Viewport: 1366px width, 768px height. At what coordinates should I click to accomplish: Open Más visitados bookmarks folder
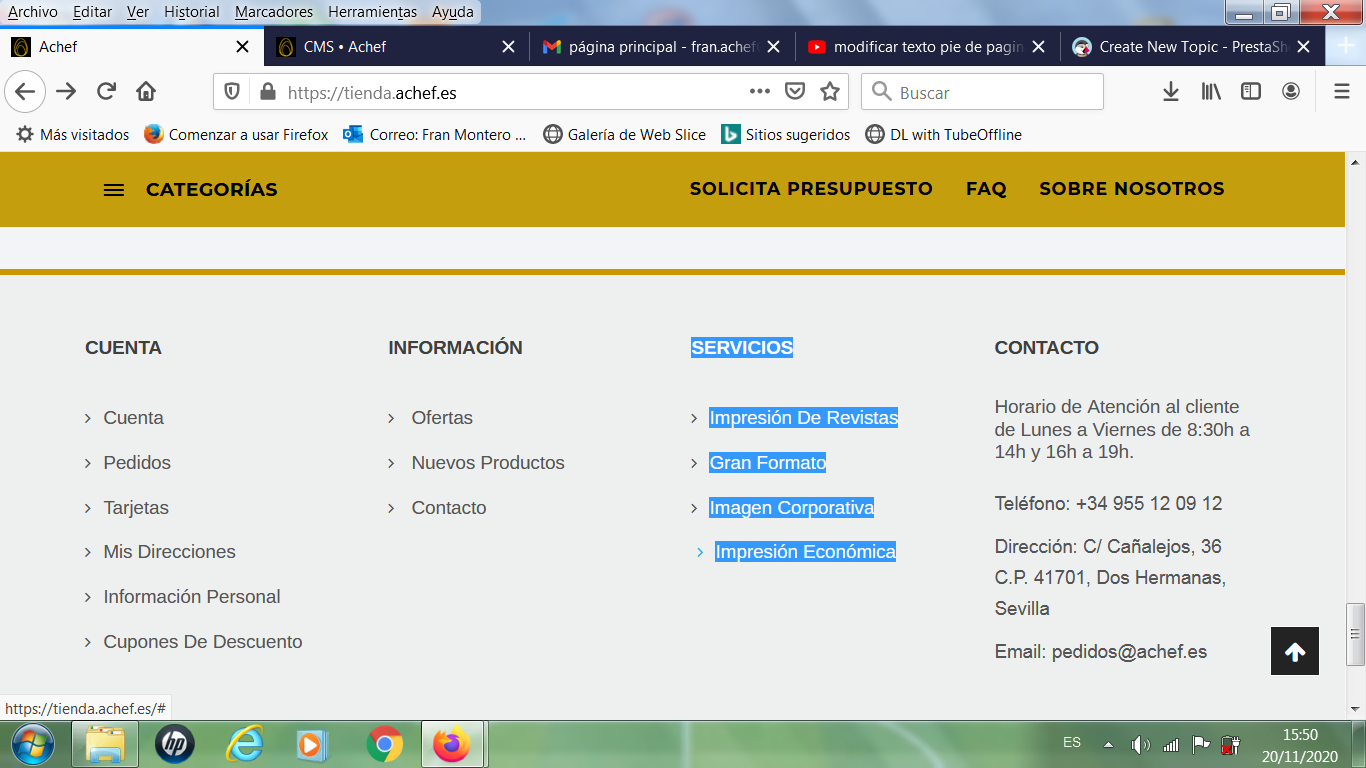(x=73, y=134)
